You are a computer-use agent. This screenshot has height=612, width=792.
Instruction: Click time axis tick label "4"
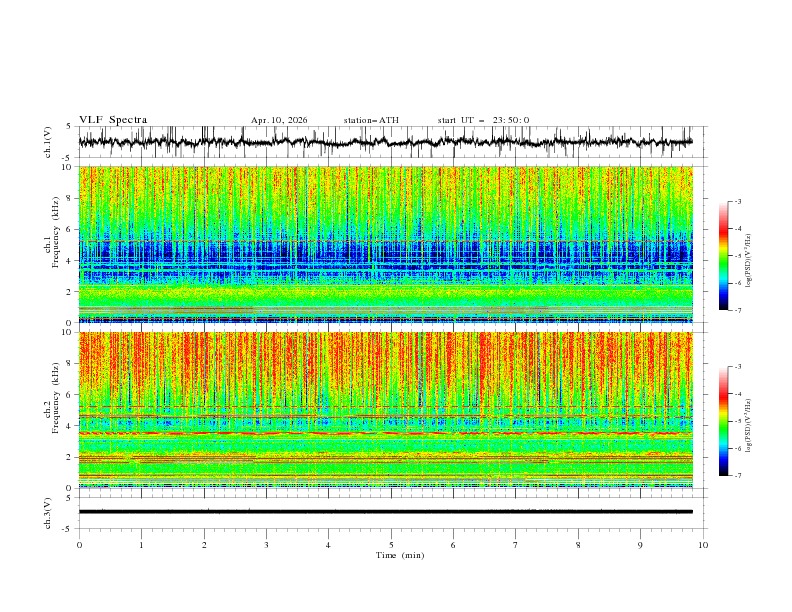point(329,545)
